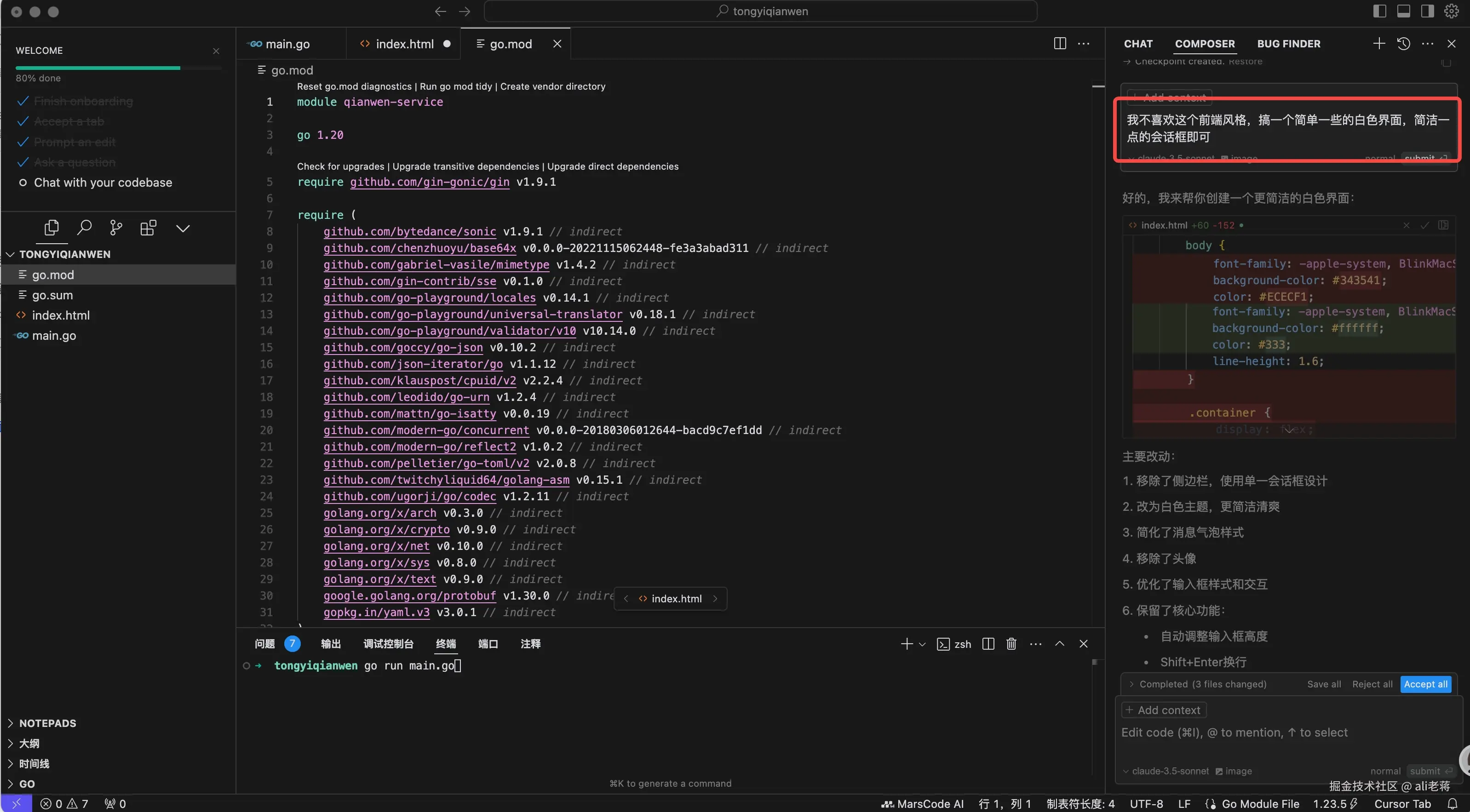Click Run go mod tidy link
The image size is (1470, 812).
tap(455, 86)
